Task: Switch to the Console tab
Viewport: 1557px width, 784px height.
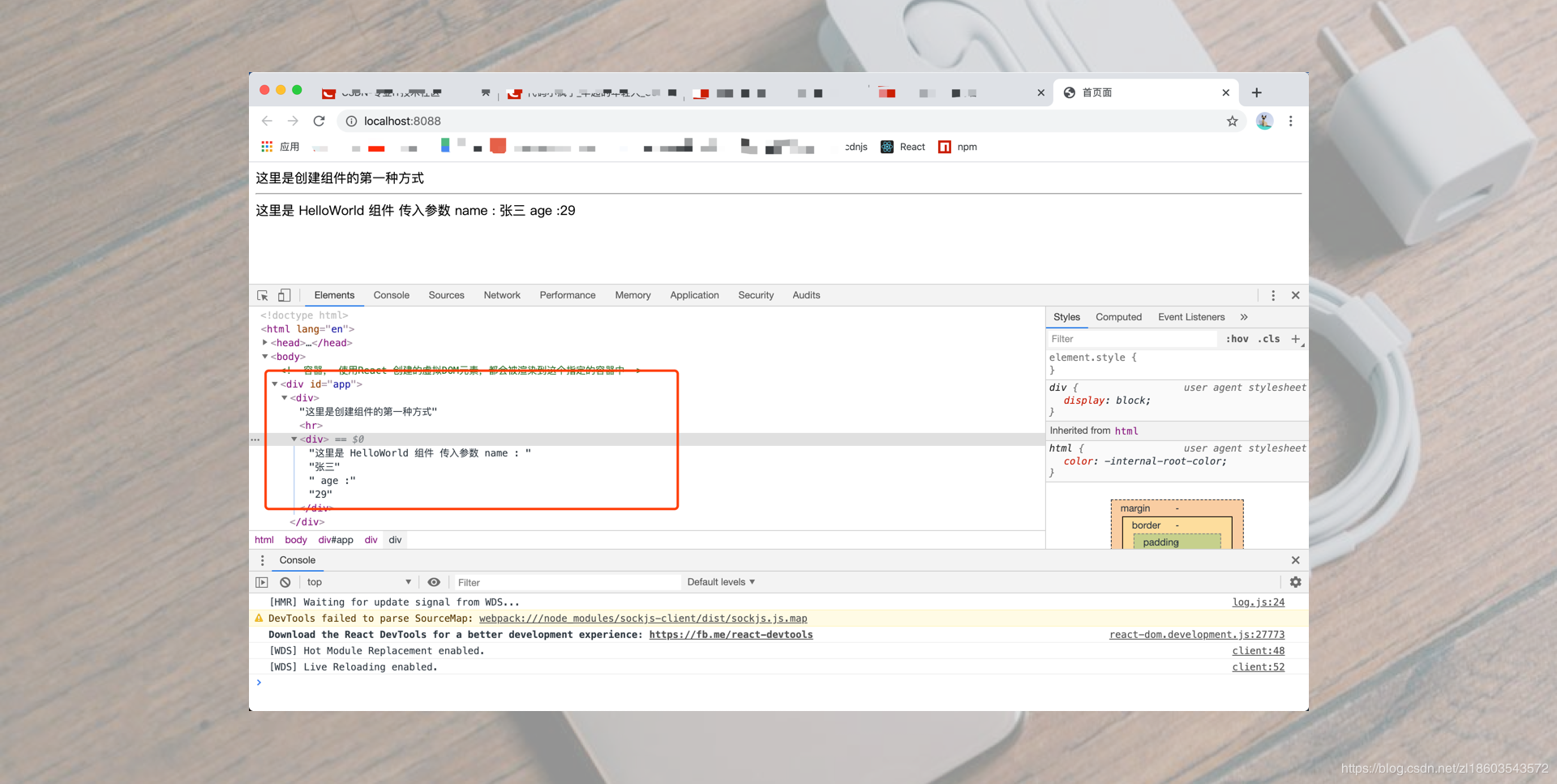Action: [392, 295]
